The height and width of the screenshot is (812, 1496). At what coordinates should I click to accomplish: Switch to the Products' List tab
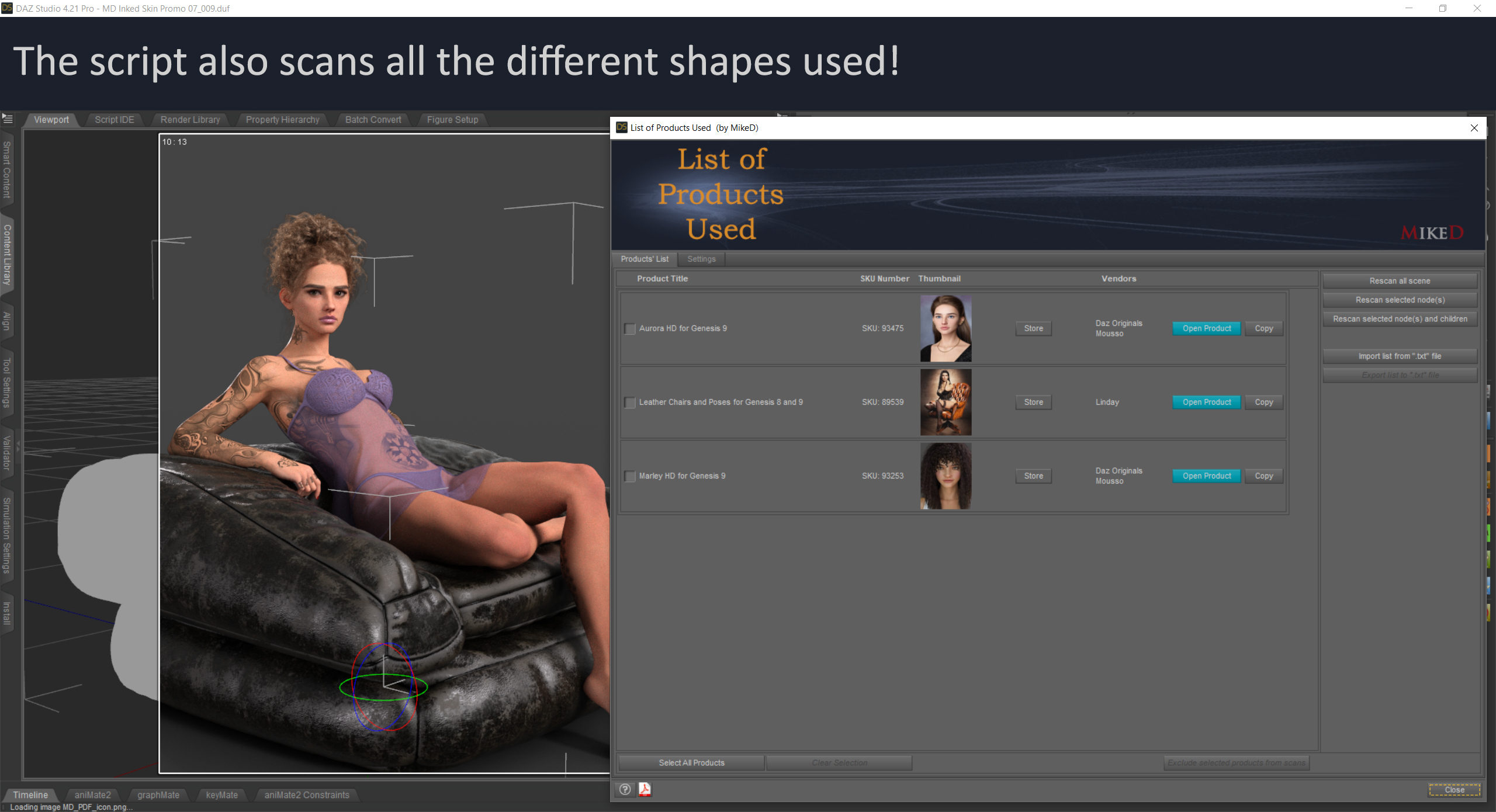[x=645, y=259]
